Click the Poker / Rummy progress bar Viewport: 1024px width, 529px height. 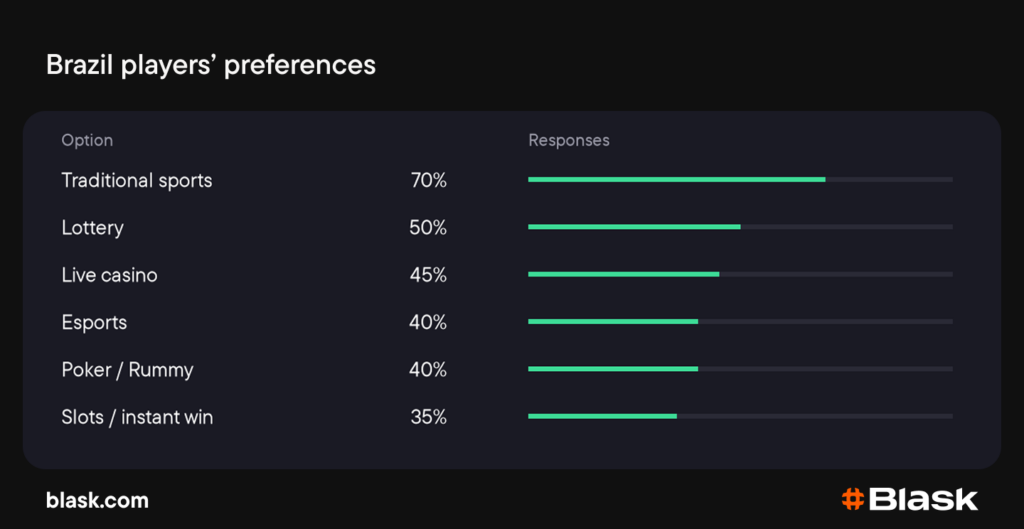tap(741, 369)
